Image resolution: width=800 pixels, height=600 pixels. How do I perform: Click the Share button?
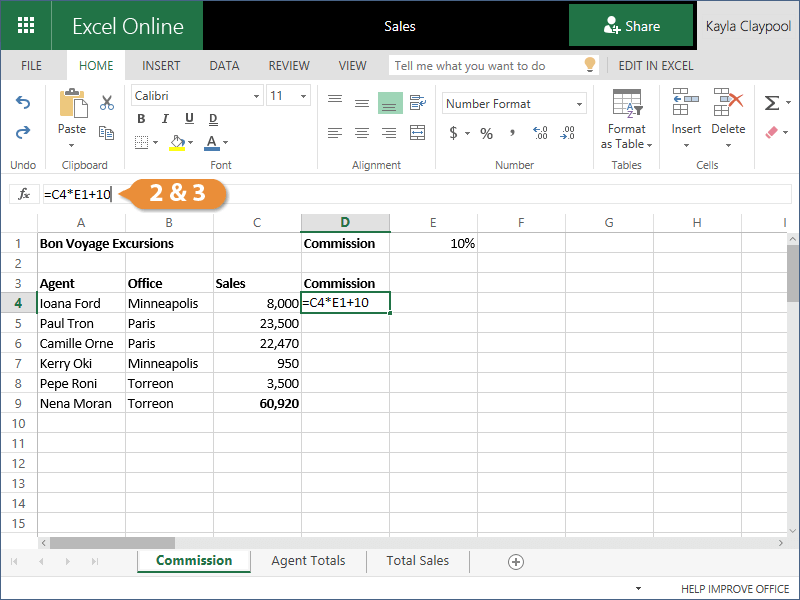[x=631, y=26]
